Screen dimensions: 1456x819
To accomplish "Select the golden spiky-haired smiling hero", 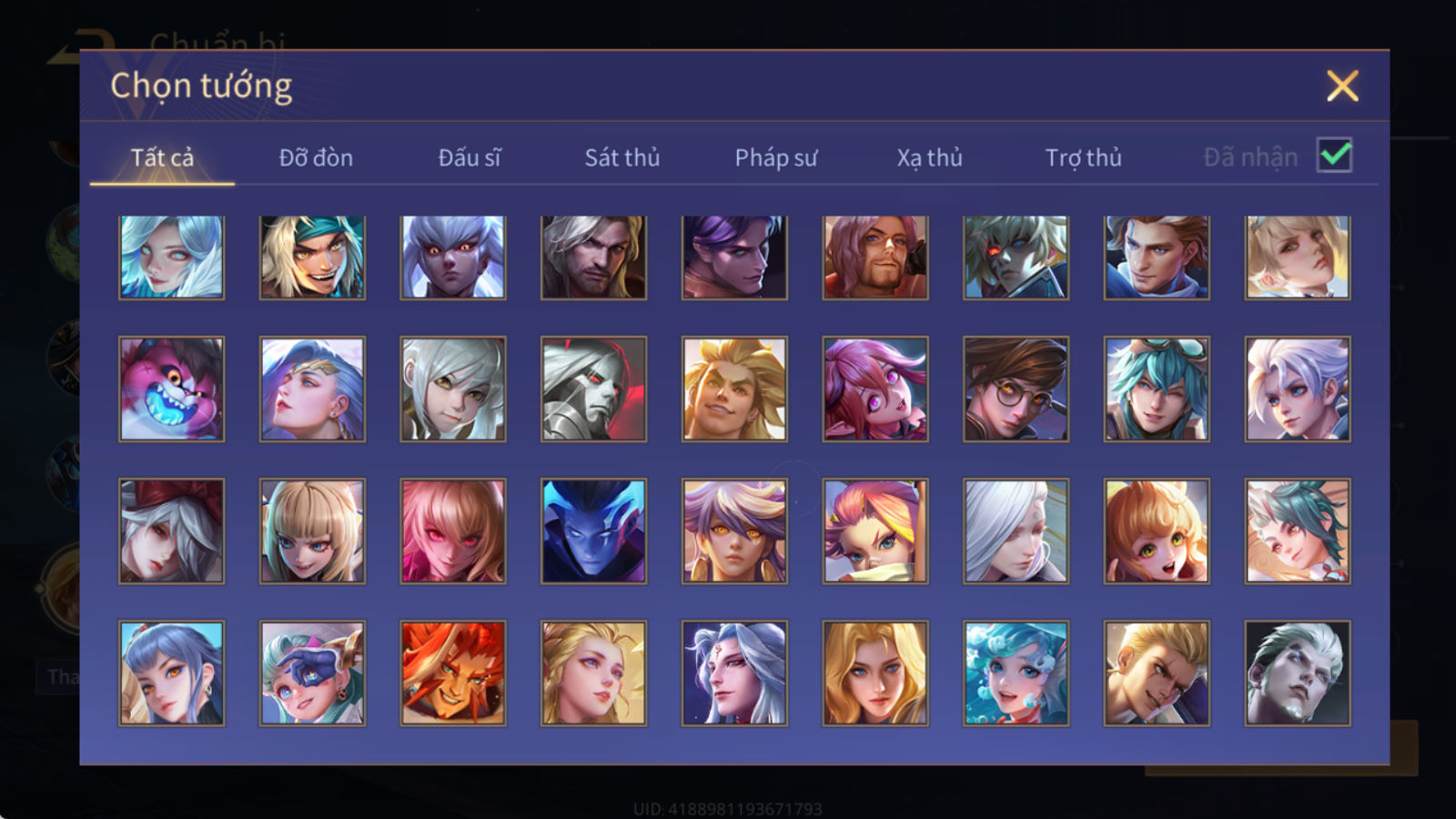I will [734, 389].
